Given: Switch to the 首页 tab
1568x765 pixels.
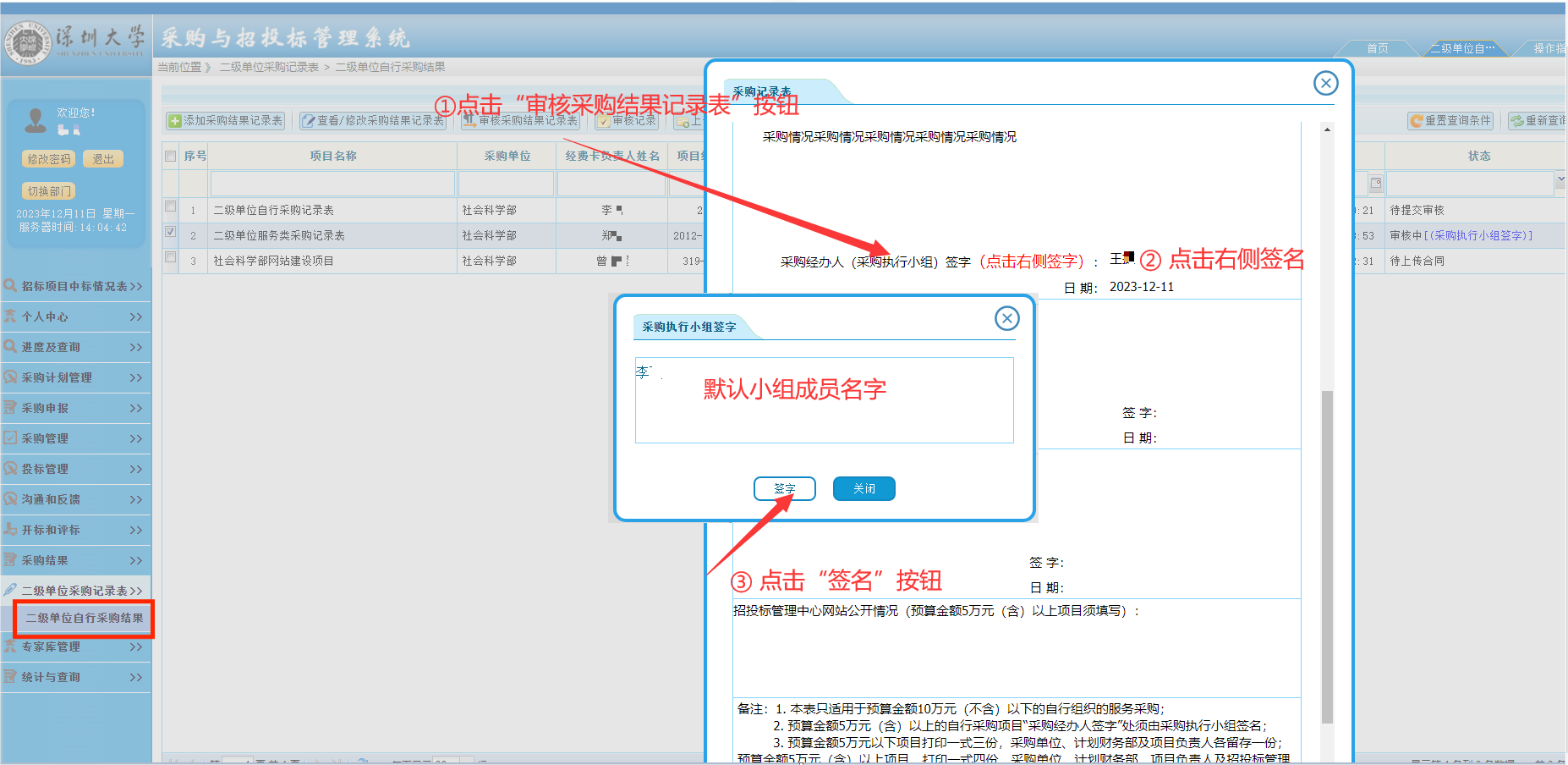Looking at the screenshot, I should (x=1377, y=48).
